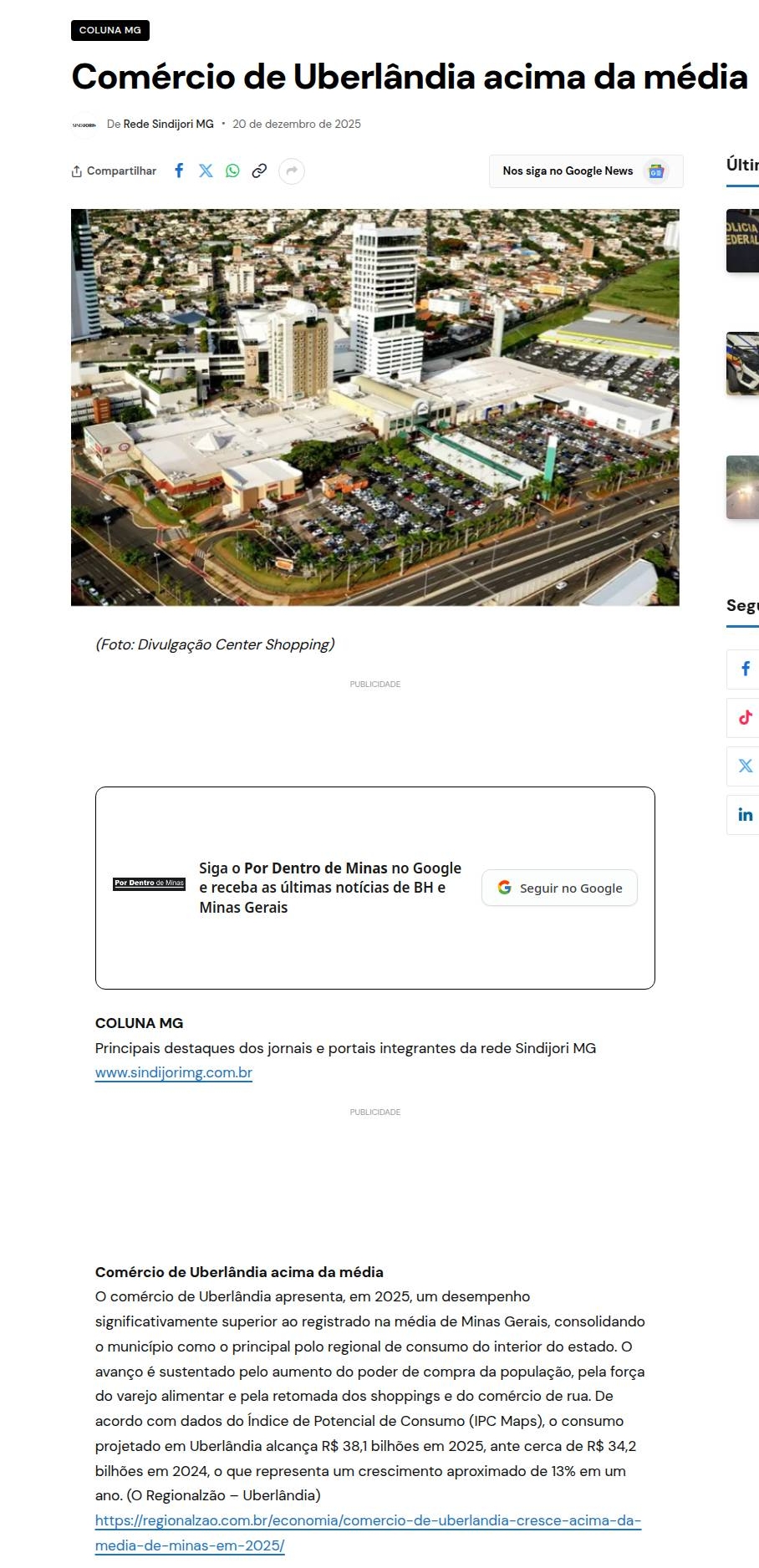
Task: Open the regionalzao.com.br article link
Action: coord(368,1533)
